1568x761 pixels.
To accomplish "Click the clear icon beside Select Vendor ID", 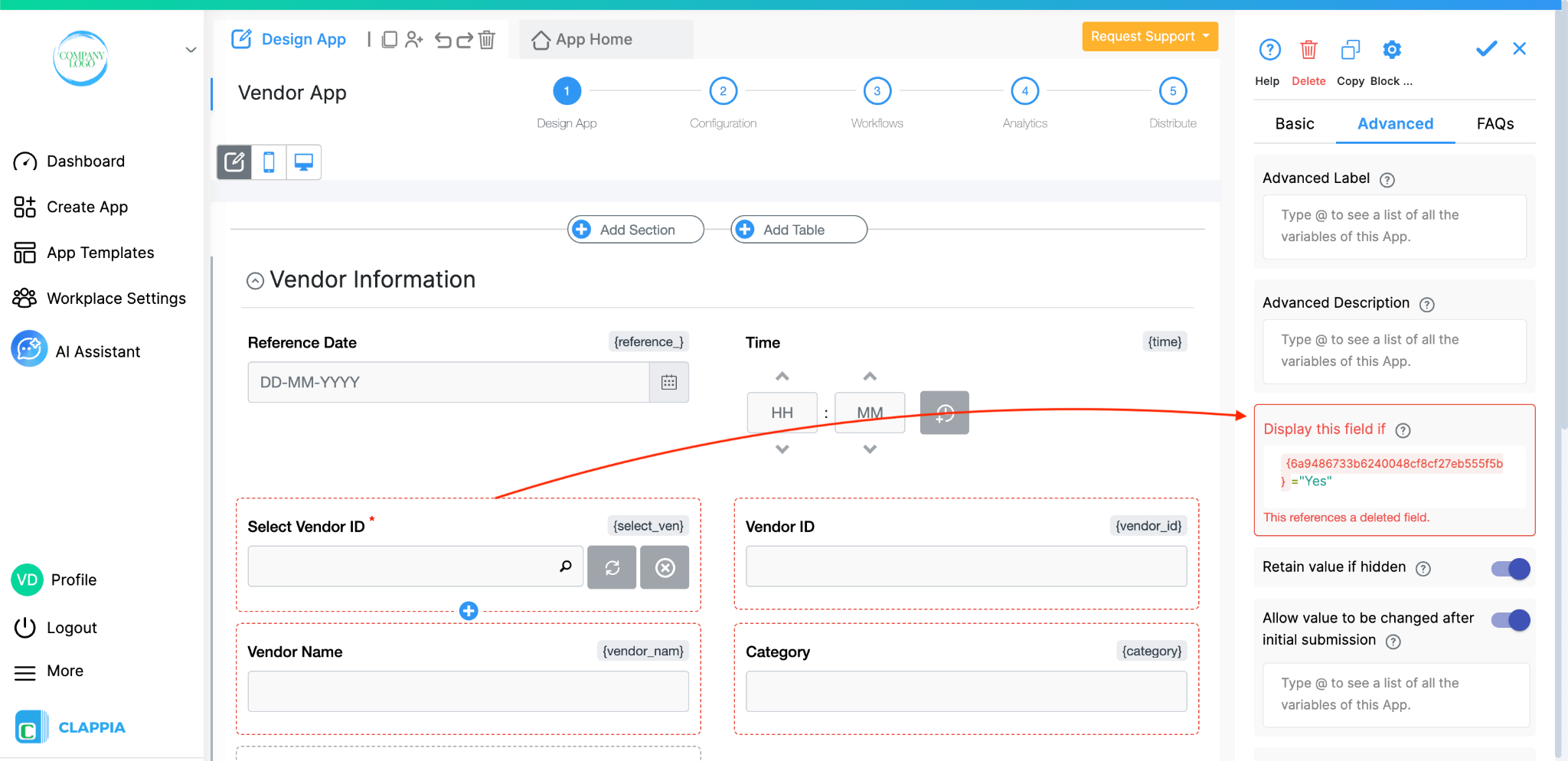I will 665,567.
